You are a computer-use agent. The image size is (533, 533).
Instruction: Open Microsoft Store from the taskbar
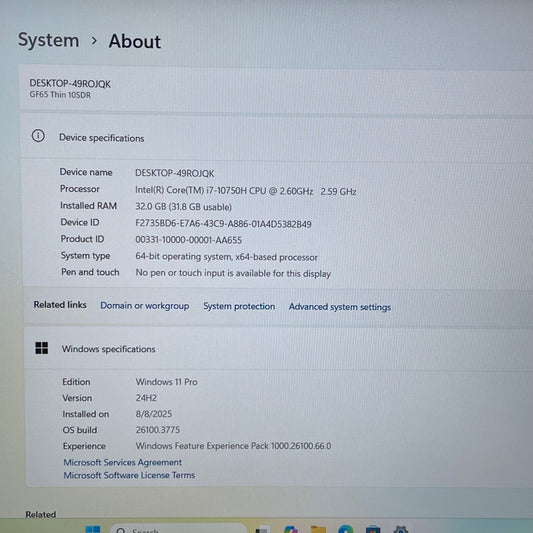[373, 530]
